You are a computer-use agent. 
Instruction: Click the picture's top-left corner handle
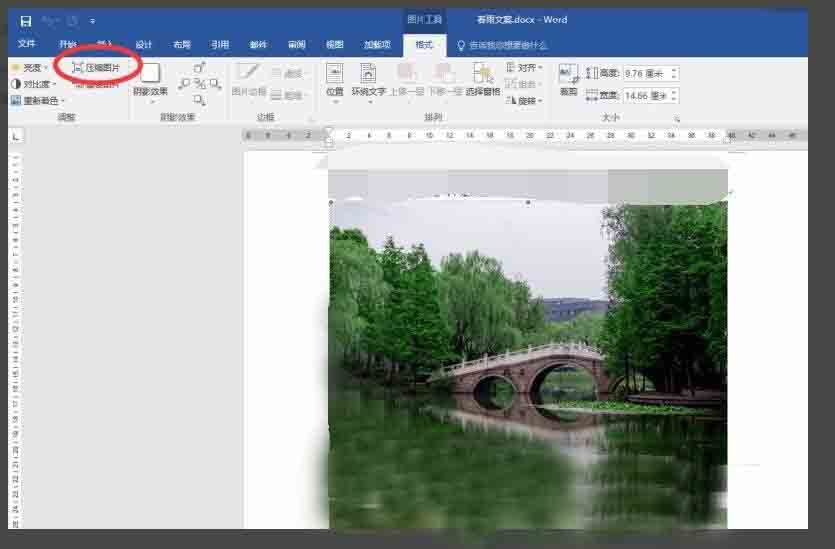(331, 202)
